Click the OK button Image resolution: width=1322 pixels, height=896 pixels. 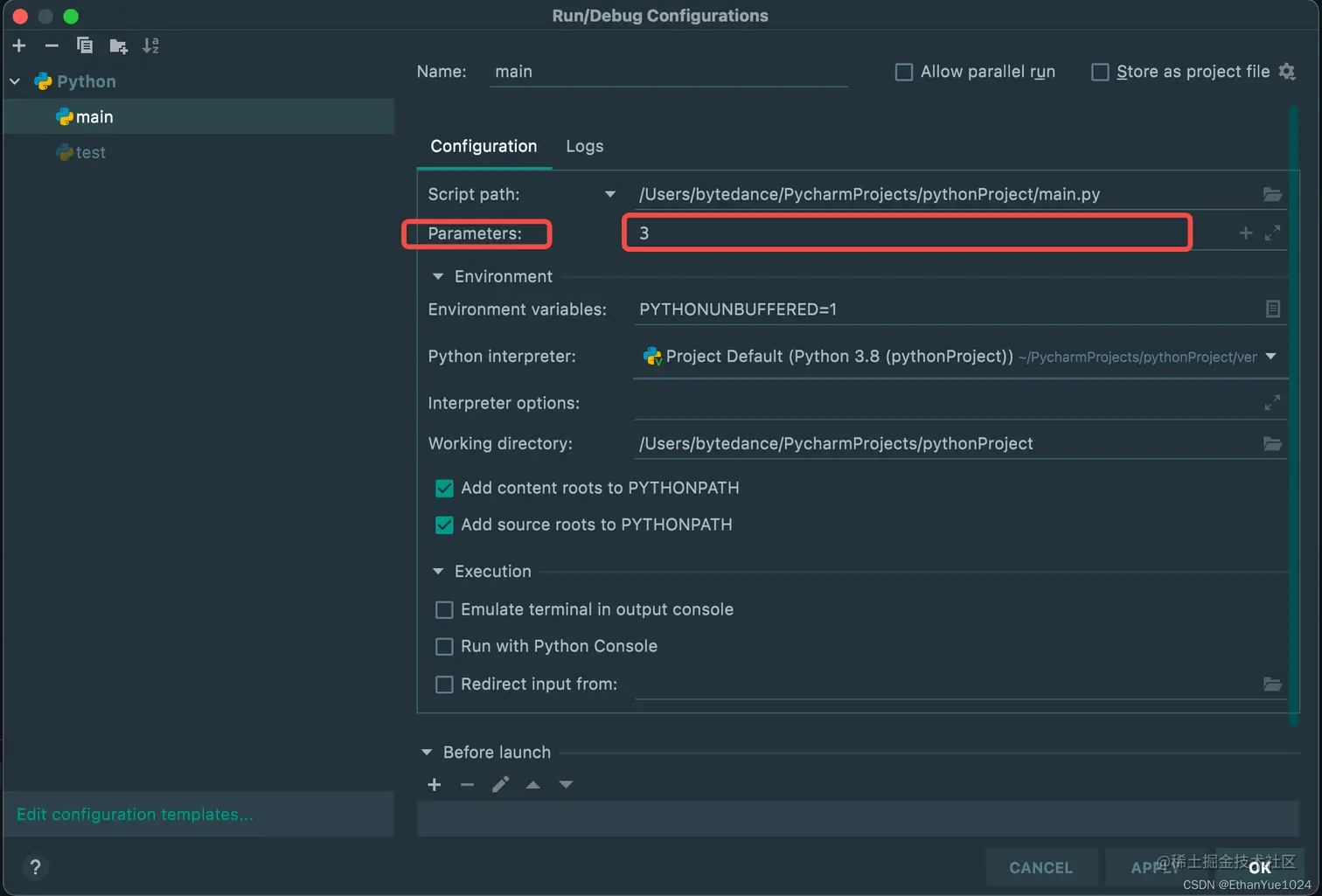click(1259, 867)
